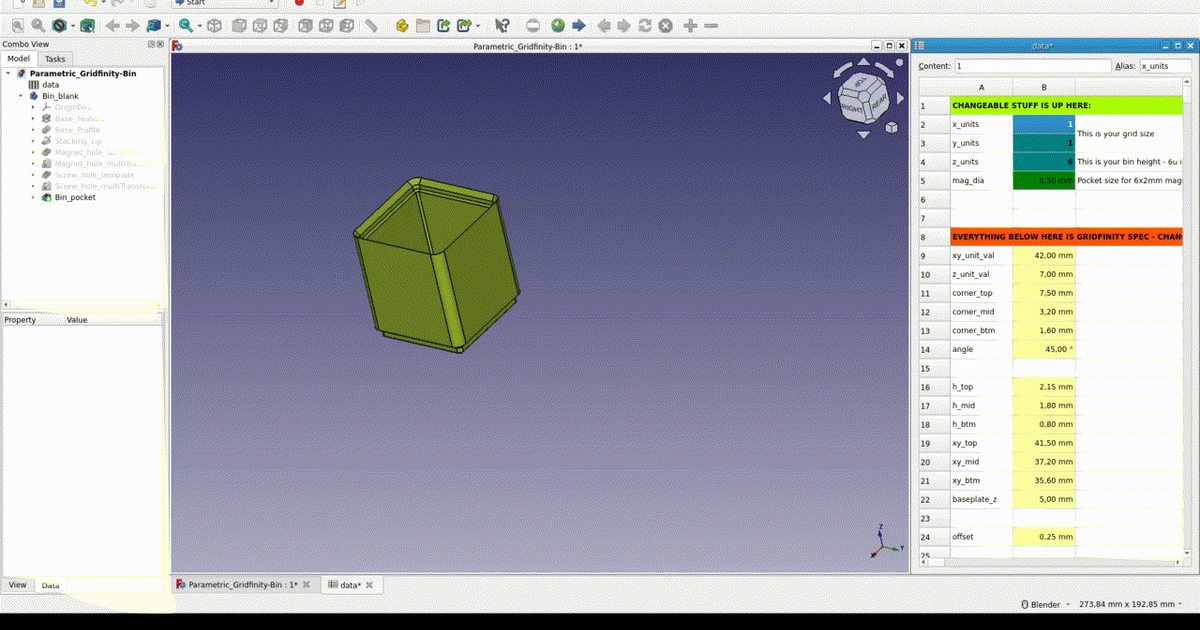Click the Blender label in the status bar

pos(1045,604)
